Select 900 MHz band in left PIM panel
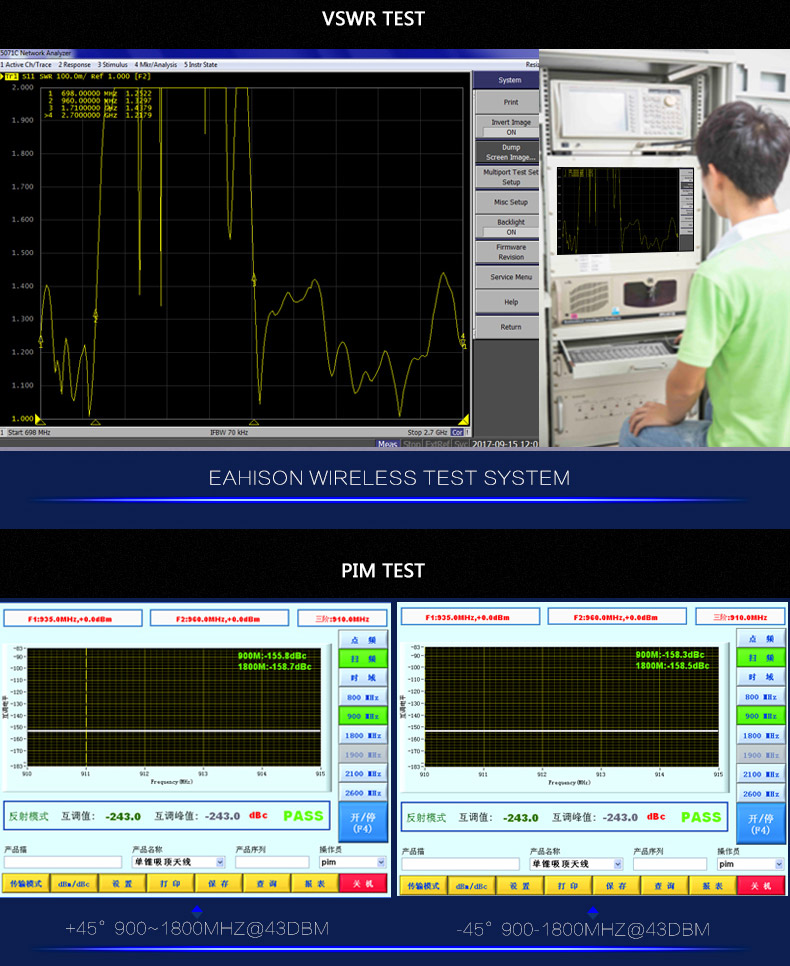This screenshot has width=790, height=966. coord(362,716)
